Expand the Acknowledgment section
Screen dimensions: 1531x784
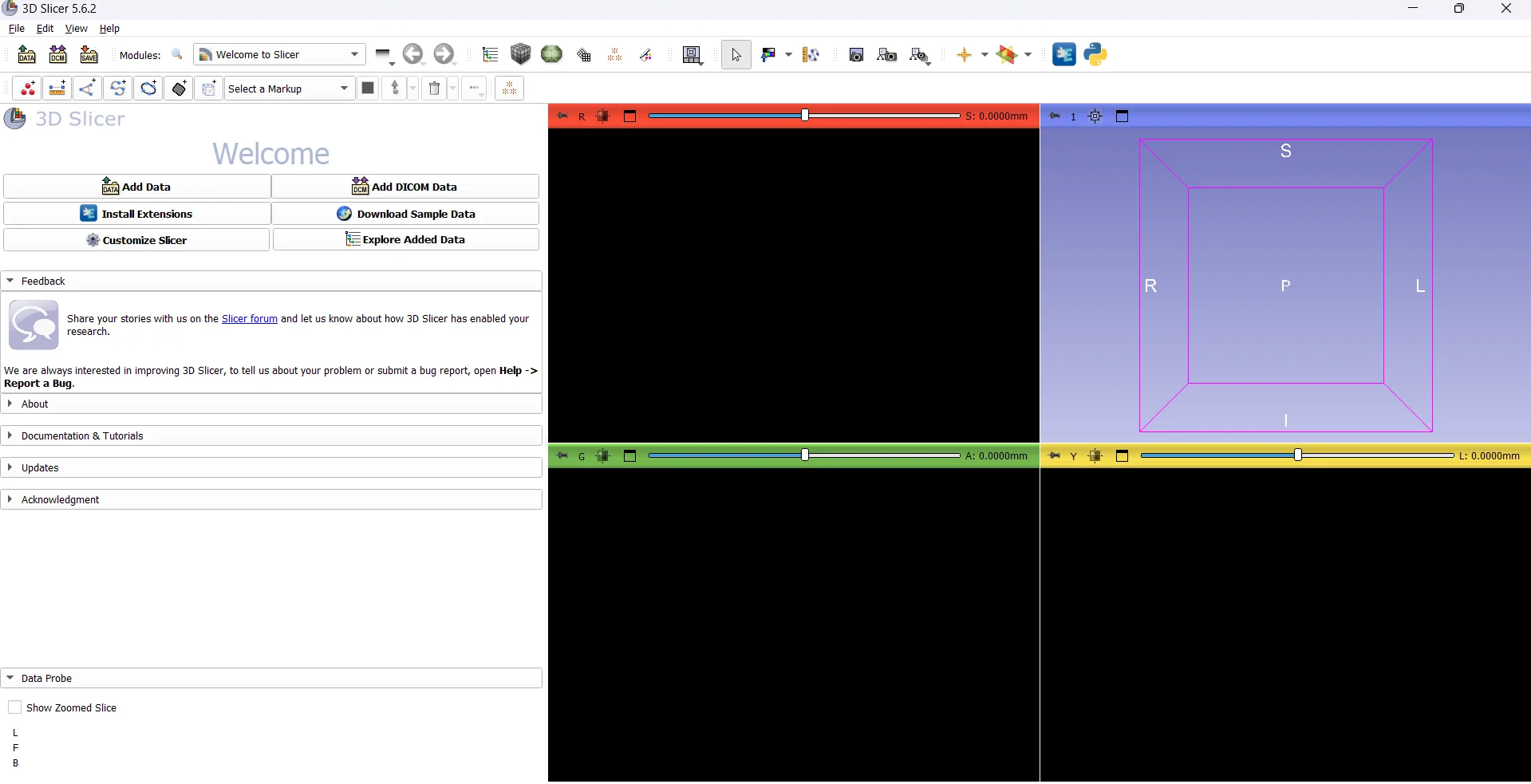point(271,499)
